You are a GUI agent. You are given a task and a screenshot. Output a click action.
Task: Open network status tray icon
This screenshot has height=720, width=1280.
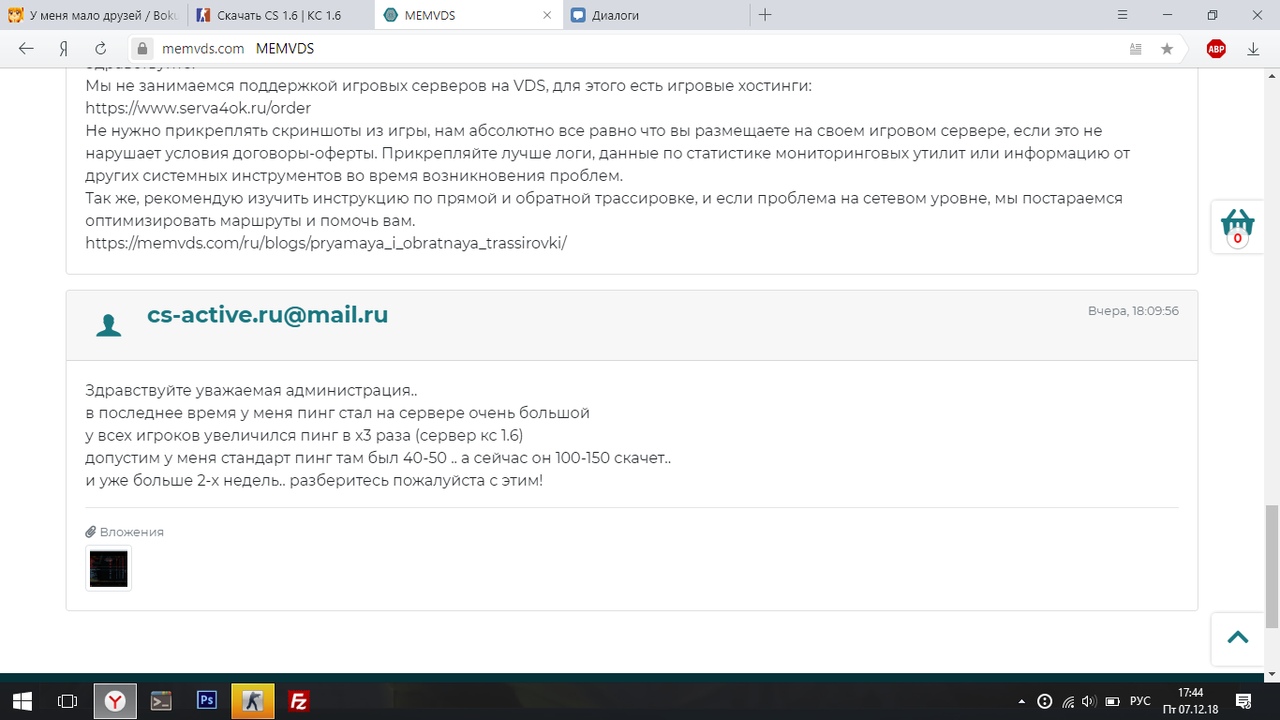point(1068,701)
